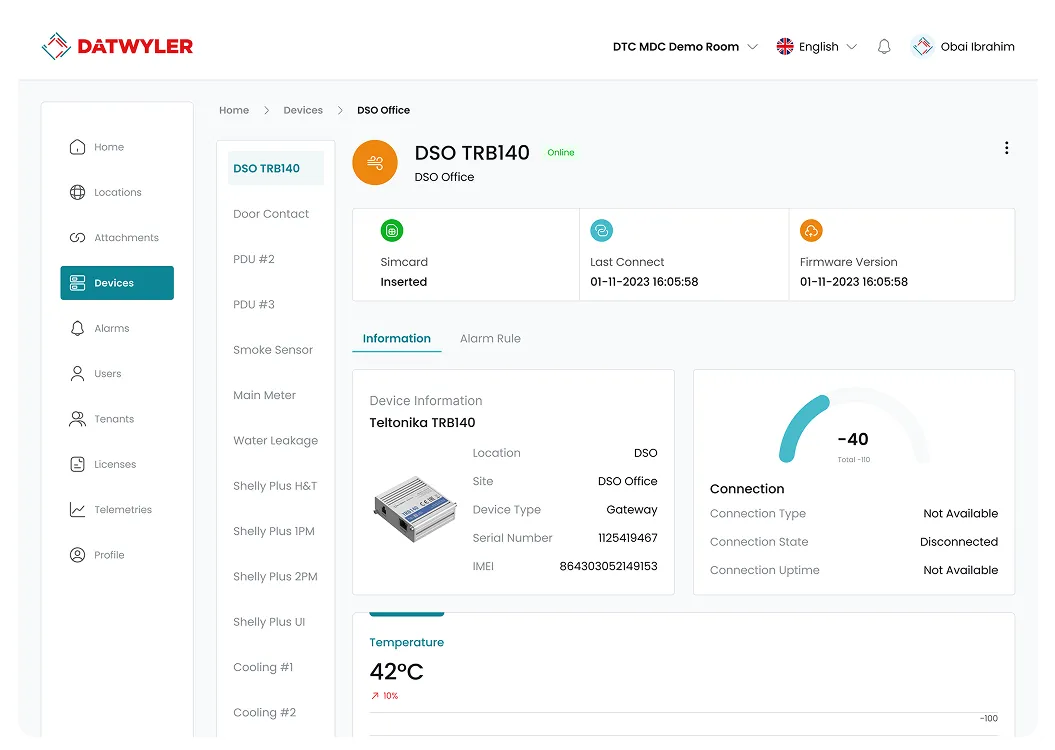This screenshot has height=750, width=1055.
Task: Click the UK flag language icon
Action: tap(785, 46)
